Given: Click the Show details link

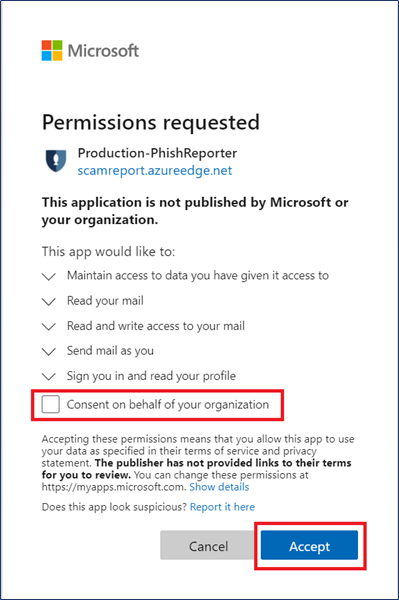Looking at the screenshot, I should tap(219, 487).
